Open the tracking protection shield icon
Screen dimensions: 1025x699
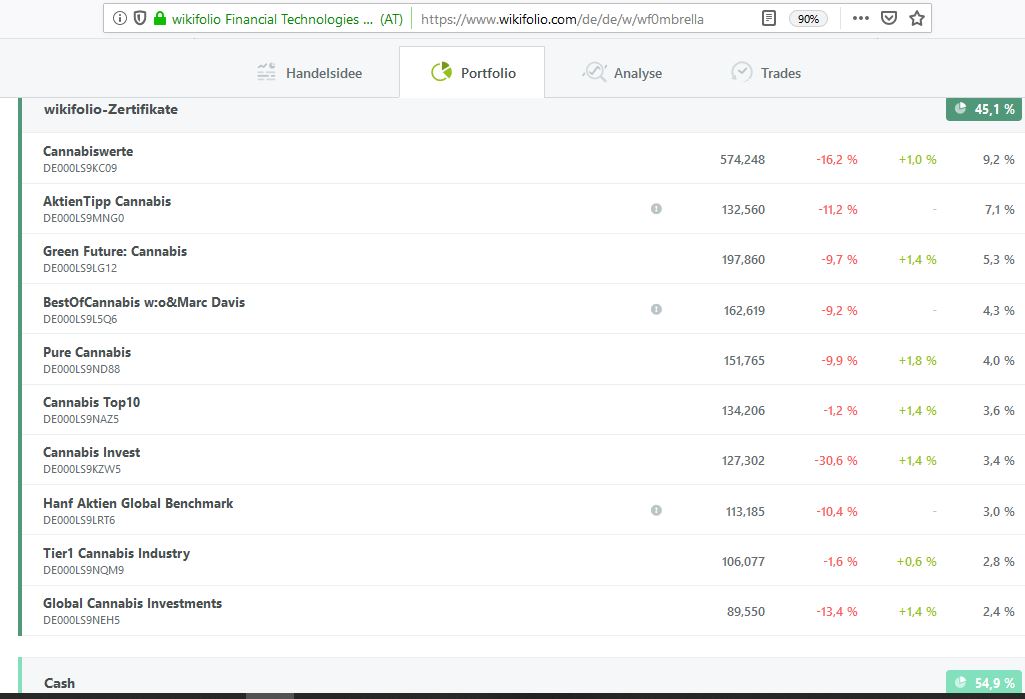pos(140,18)
